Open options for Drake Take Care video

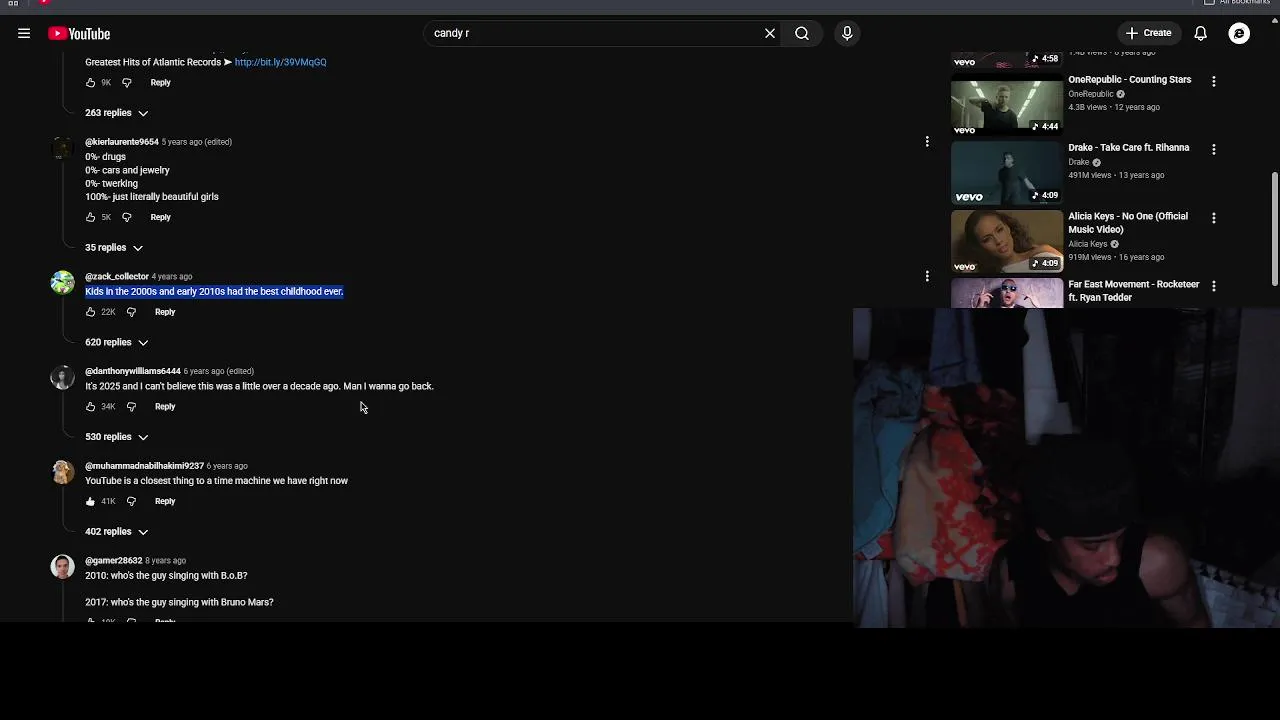(x=1214, y=149)
